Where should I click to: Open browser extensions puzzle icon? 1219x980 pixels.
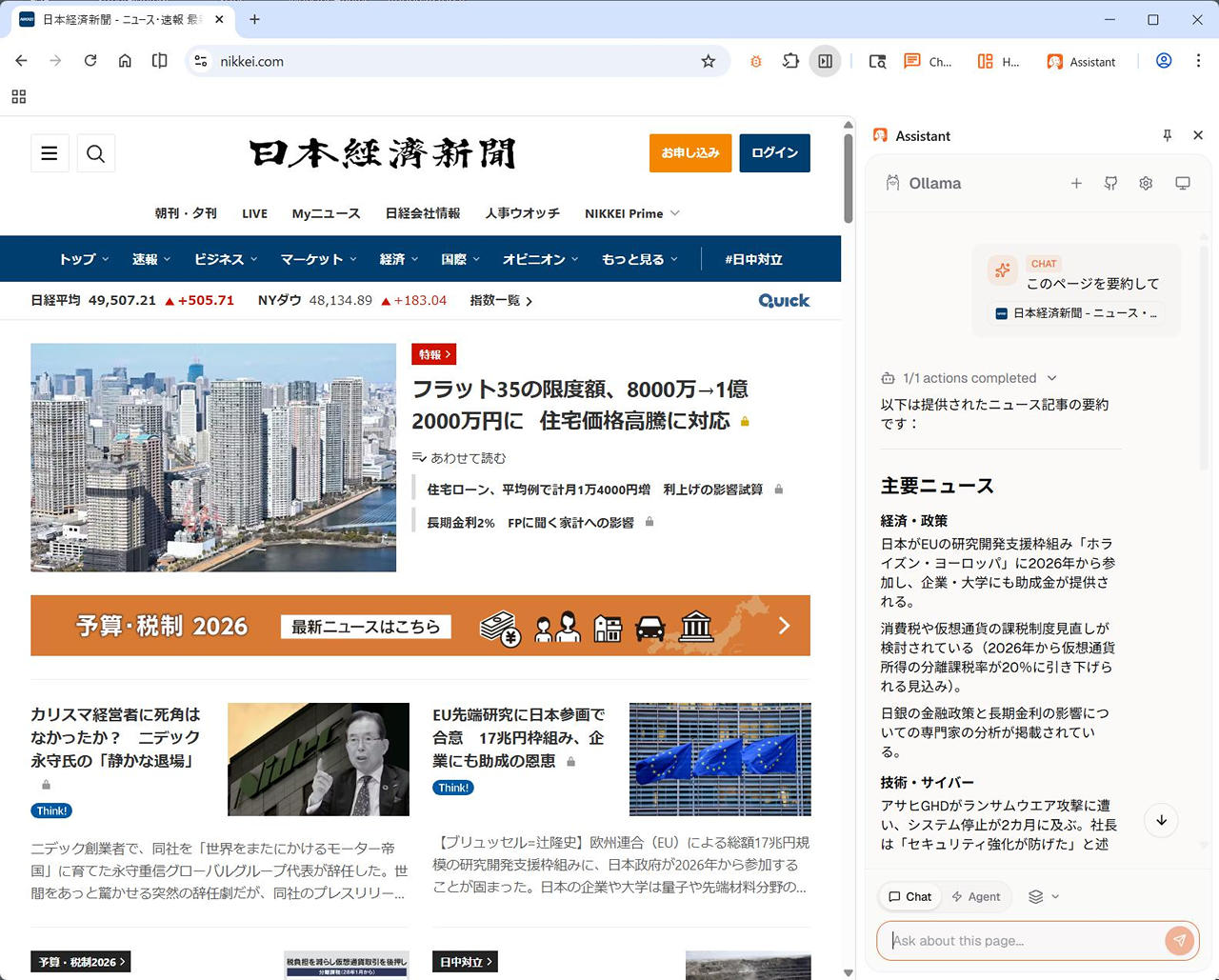(x=790, y=62)
